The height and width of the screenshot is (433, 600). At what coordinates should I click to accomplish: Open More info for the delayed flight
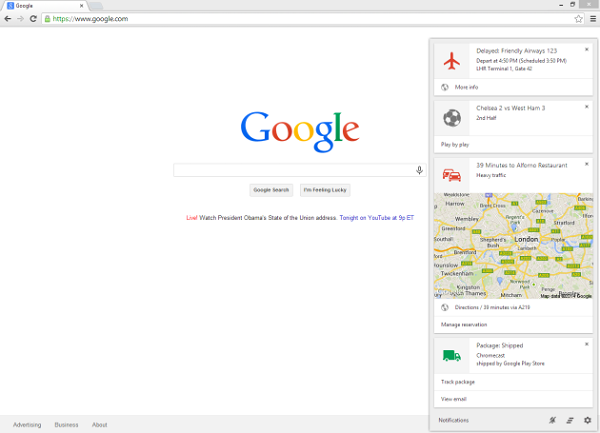pos(513,87)
